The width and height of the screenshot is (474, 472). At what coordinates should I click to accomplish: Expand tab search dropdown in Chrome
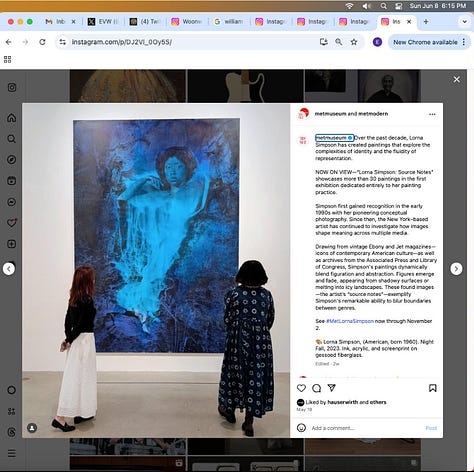[x=464, y=22]
